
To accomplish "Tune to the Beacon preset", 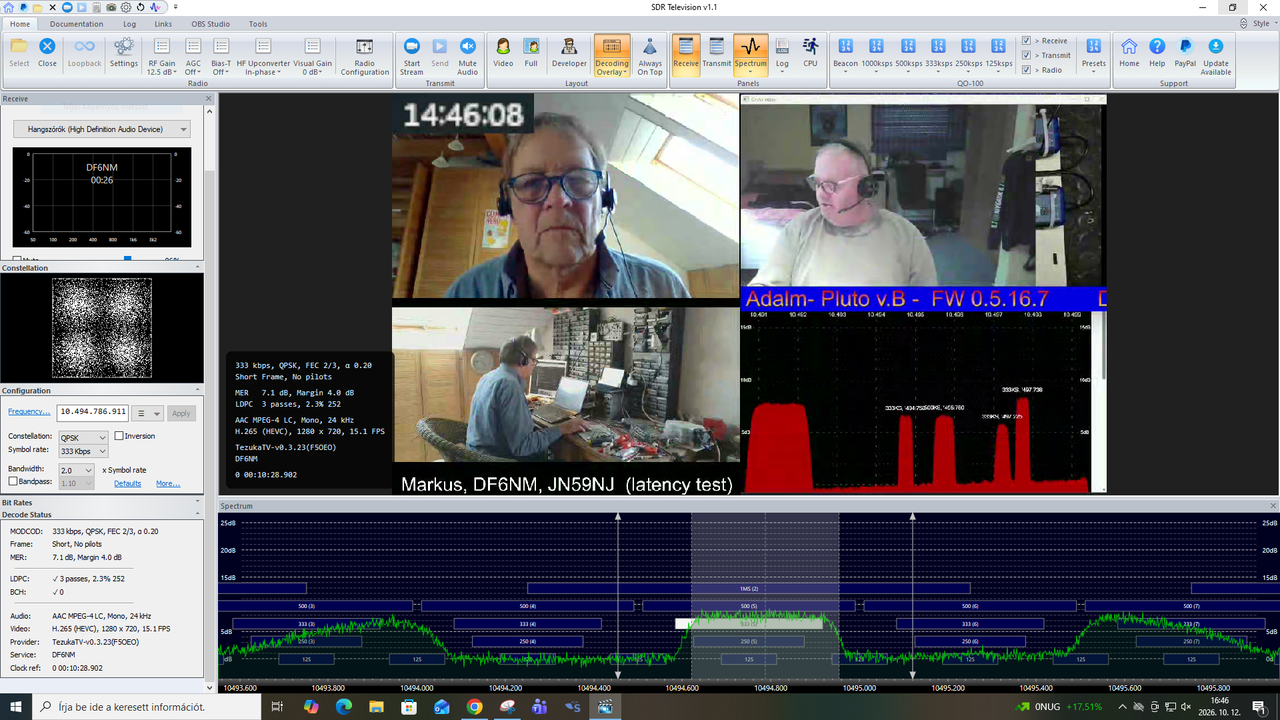I will point(845,54).
